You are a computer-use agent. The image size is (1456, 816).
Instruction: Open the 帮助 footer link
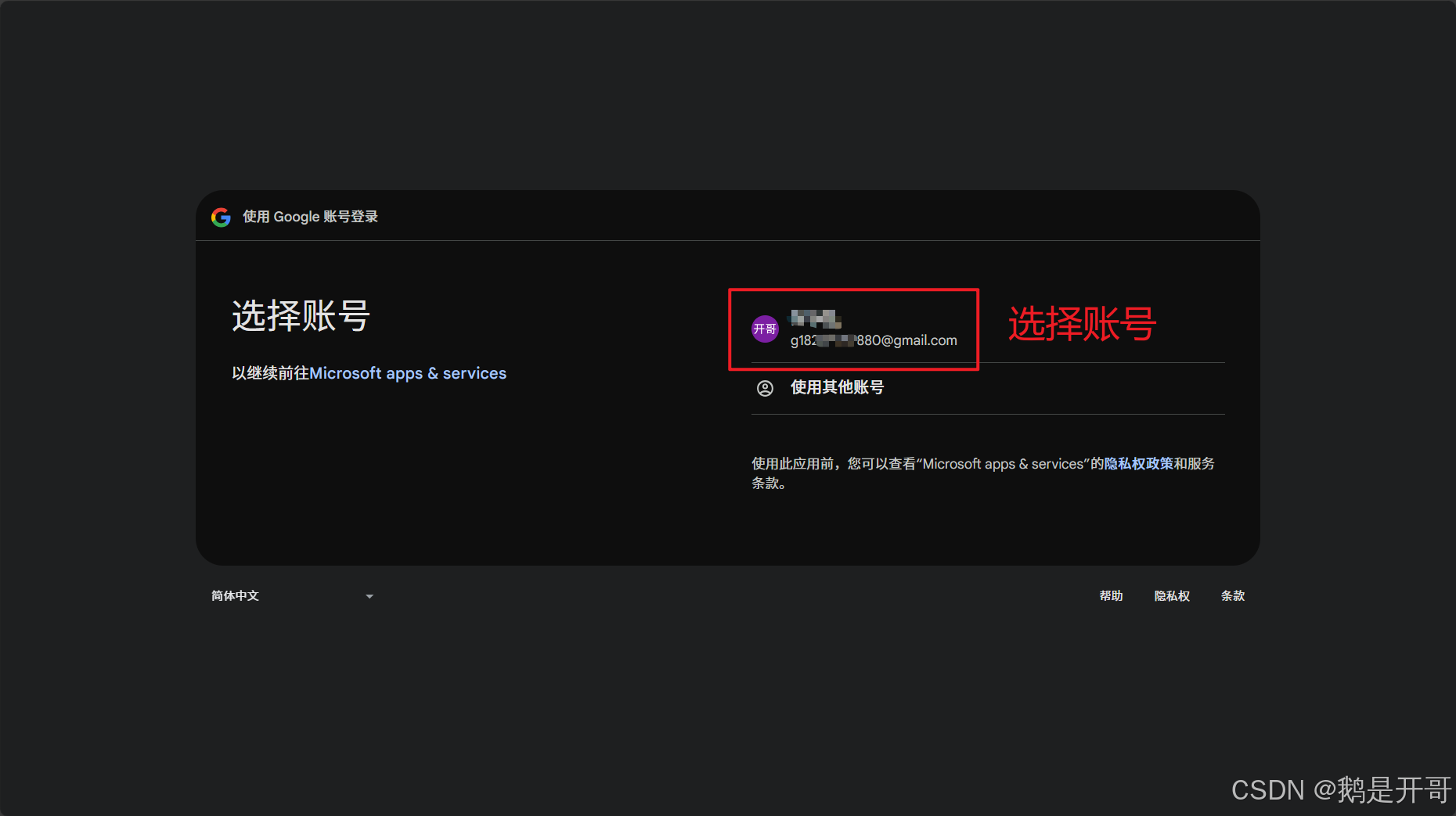(1112, 596)
